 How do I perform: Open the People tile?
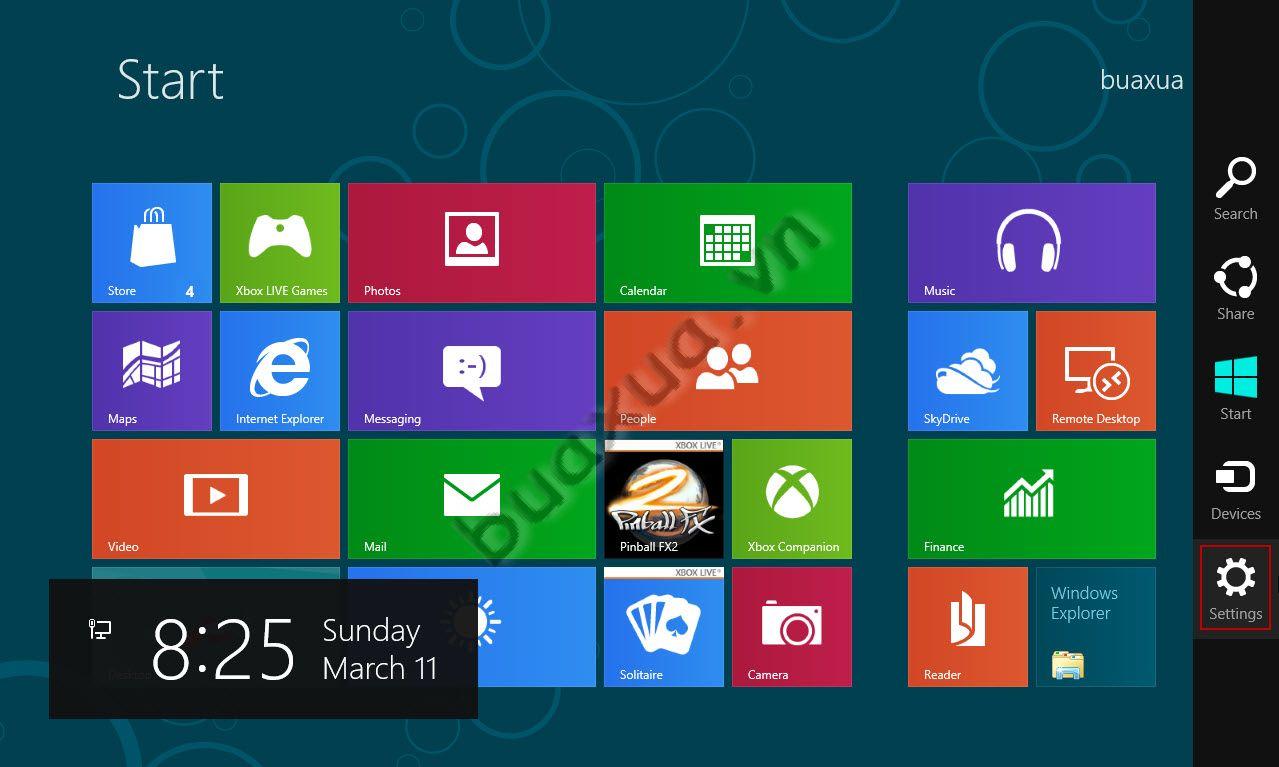(x=728, y=371)
